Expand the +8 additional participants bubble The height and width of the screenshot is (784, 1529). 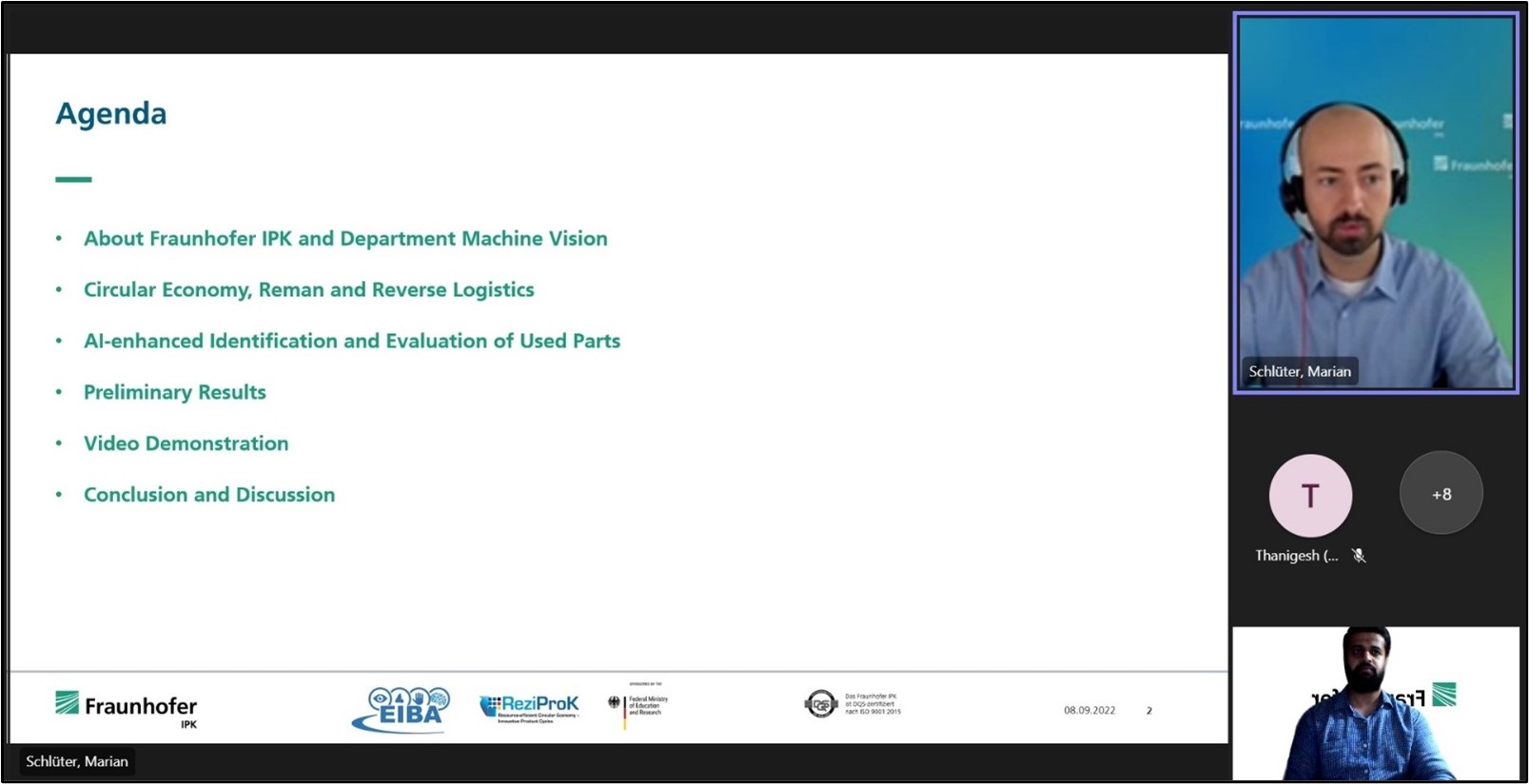coord(1441,494)
